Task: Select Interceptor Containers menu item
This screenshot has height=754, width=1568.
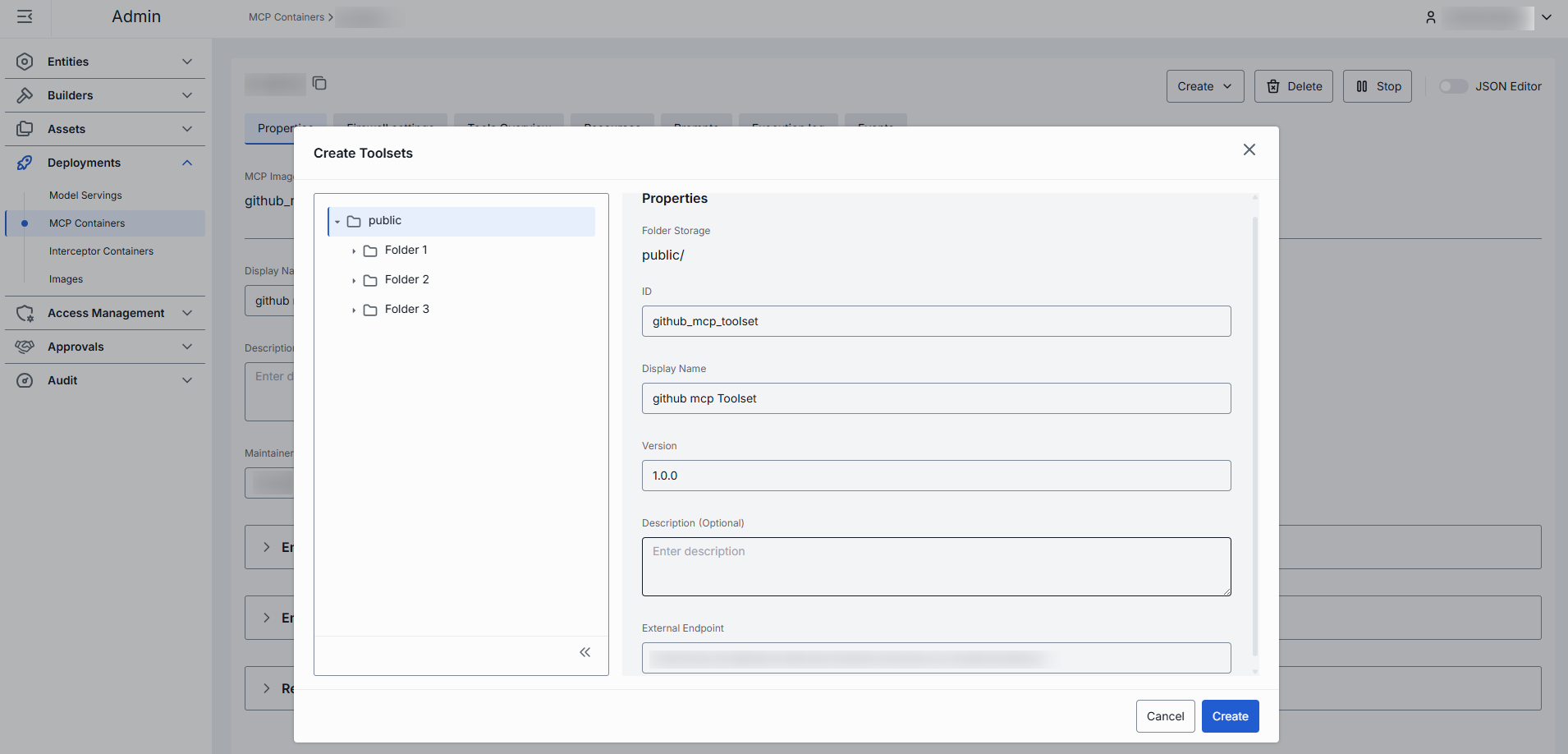Action: pos(101,251)
